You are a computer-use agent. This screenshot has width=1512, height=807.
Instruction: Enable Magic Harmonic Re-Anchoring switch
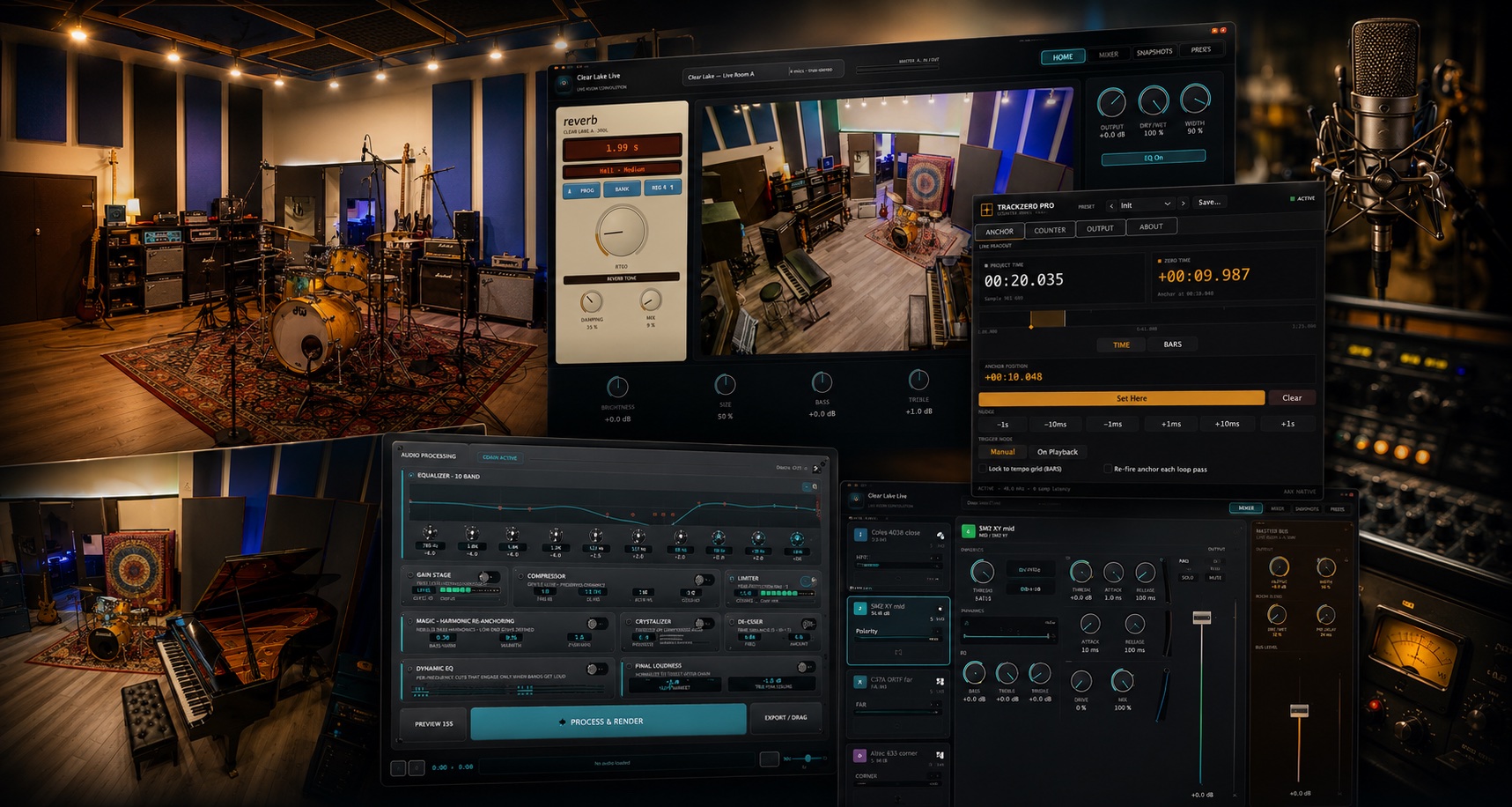point(596,624)
